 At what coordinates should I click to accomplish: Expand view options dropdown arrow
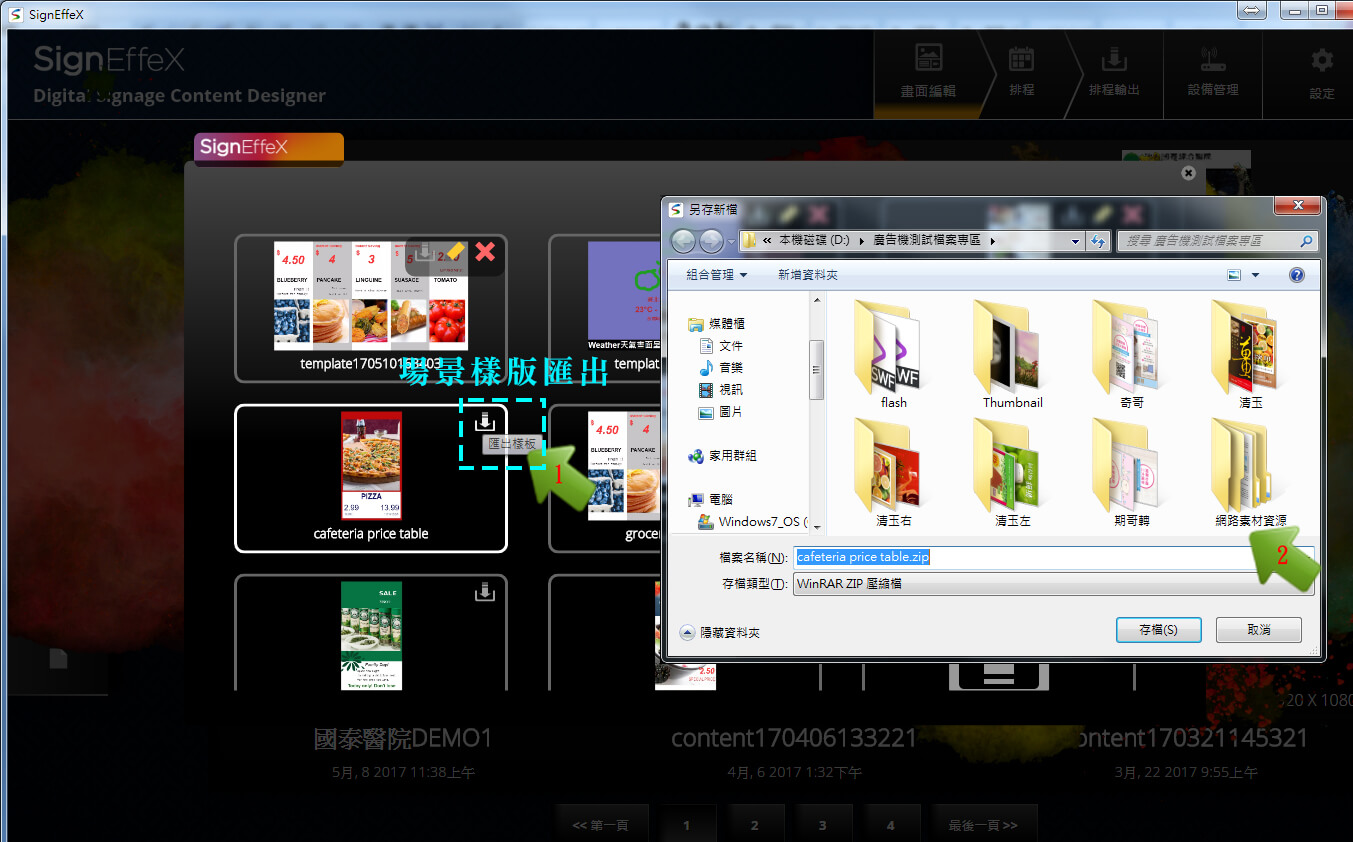(x=1255, y=275)
